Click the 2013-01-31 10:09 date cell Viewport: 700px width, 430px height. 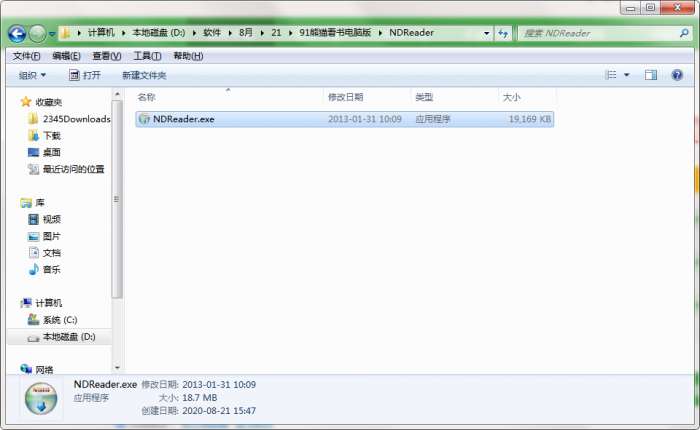[x=365, y=119]
